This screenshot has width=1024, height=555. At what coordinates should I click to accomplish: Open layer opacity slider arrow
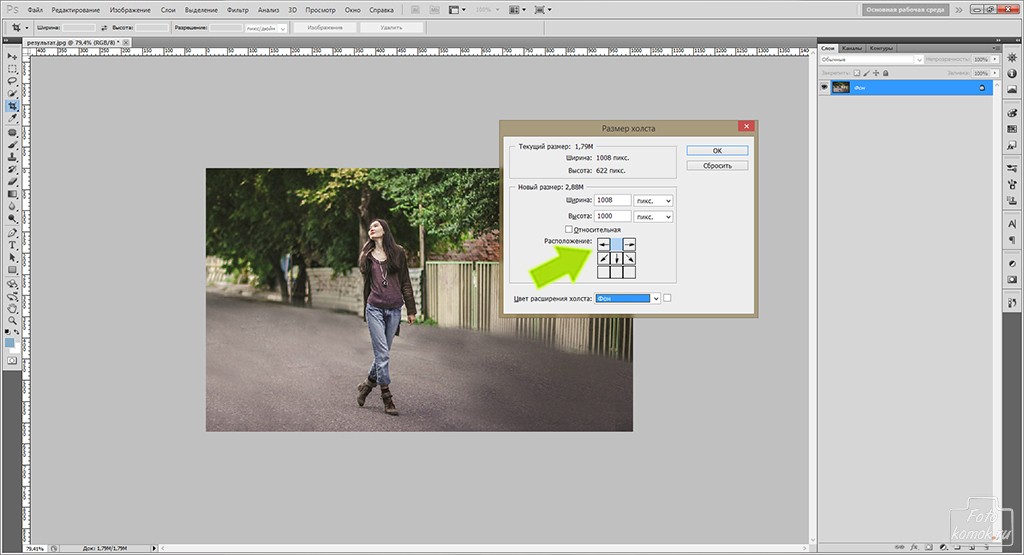pyautogui.click(x=995, y=59)
